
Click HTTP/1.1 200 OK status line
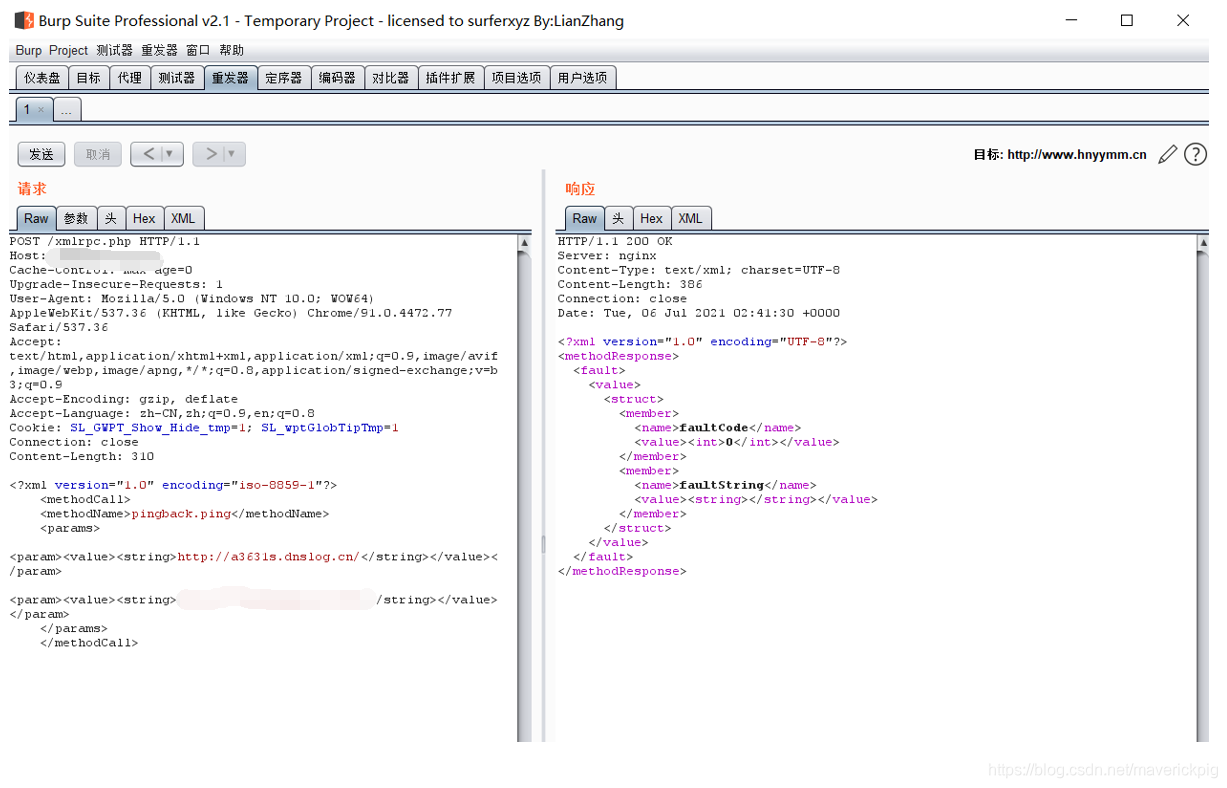click(x=615, y=241)
